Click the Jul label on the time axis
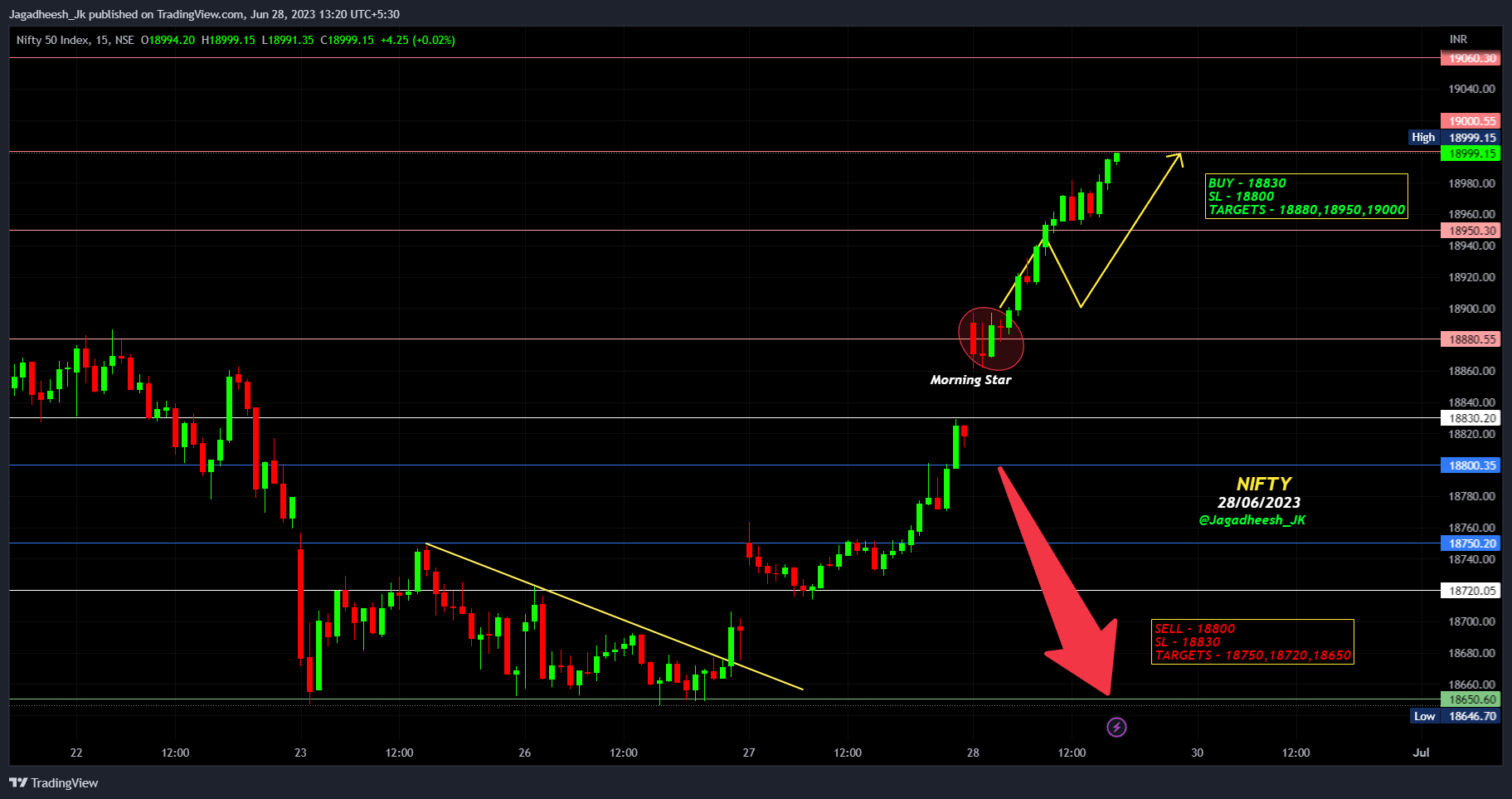Viewport: 1512px width, 799px height. [x=1422, y=753]
